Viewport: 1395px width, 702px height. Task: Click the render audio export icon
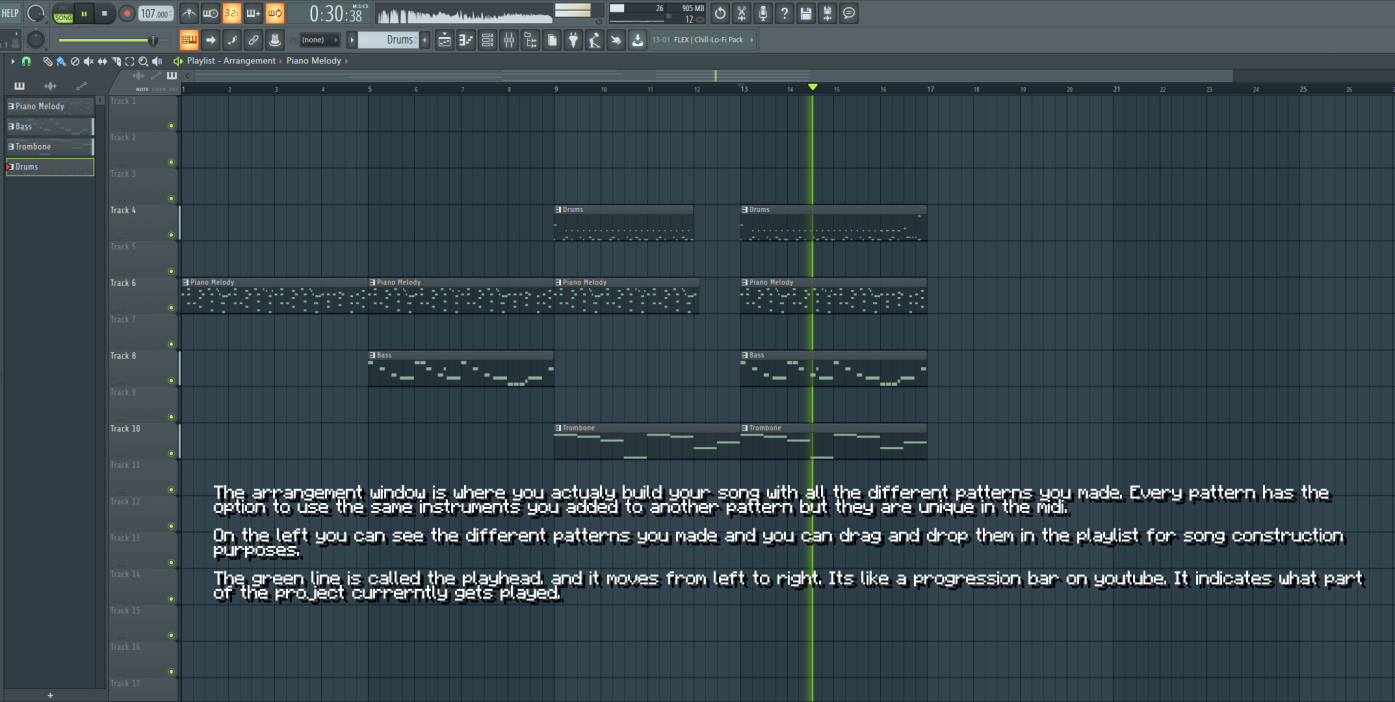[x=827, y=13]
